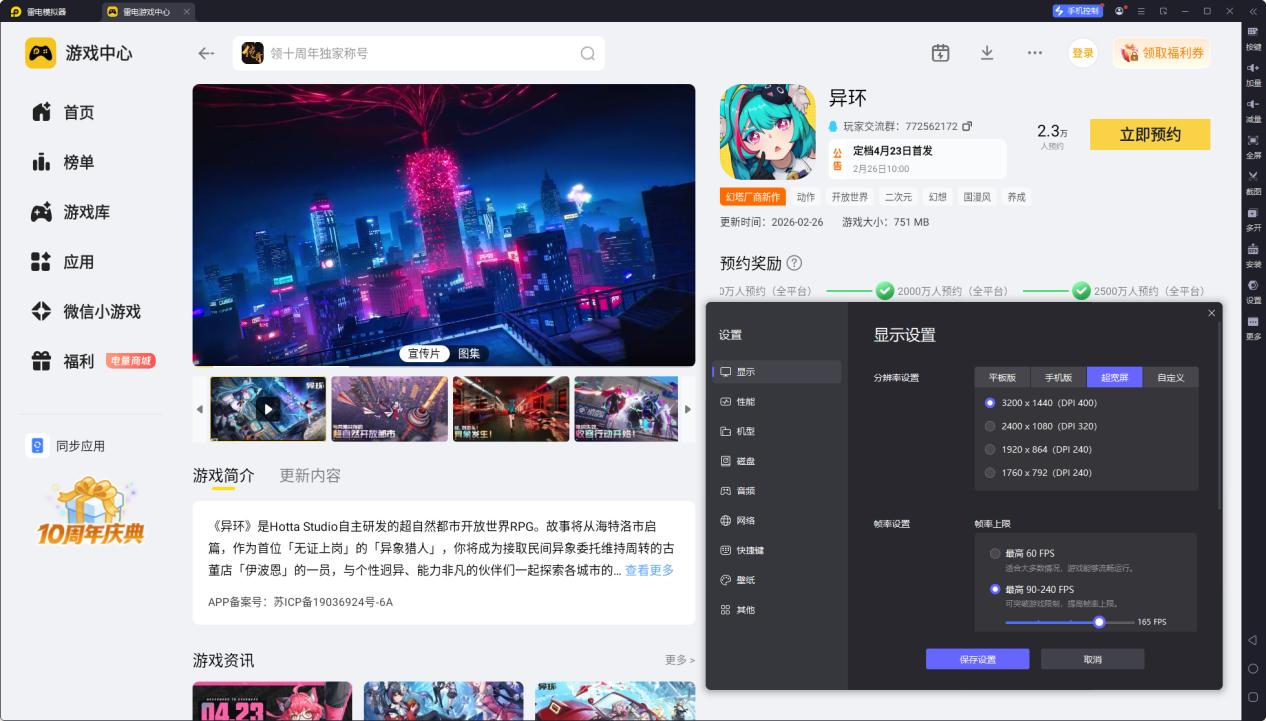Open 更多 link beside 游戏资讯
This screenshot has height=721, width=1266.
(x=680, y=660)
